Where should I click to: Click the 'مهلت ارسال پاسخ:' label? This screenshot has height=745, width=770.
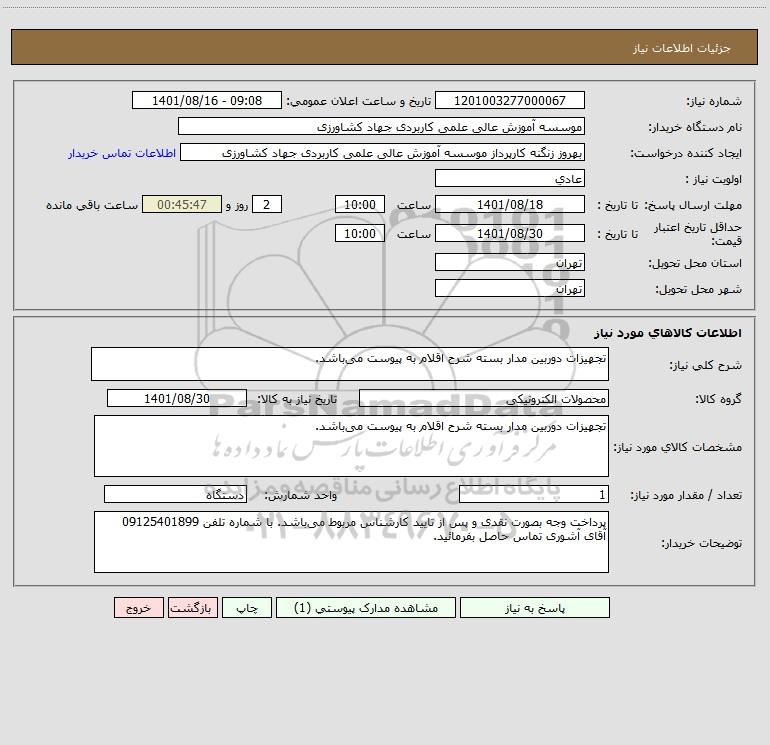[x=693, y=205]
